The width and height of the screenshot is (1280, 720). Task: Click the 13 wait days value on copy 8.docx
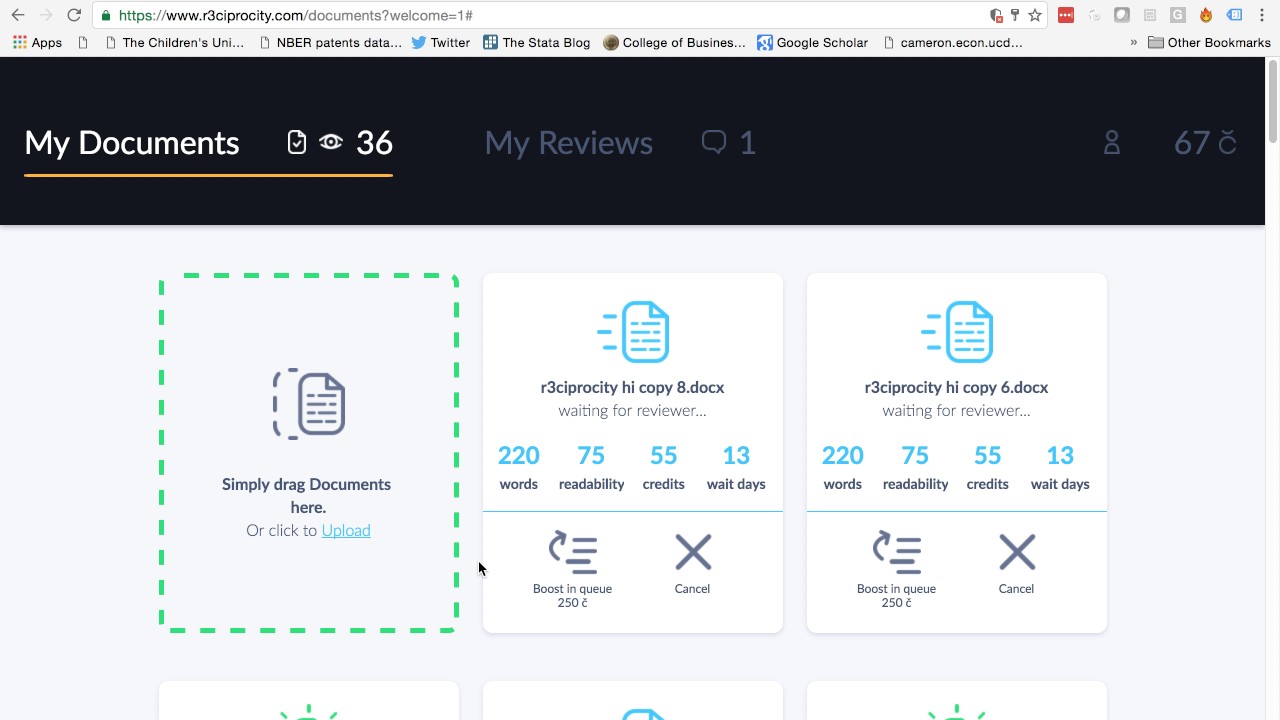coord(736,456)
